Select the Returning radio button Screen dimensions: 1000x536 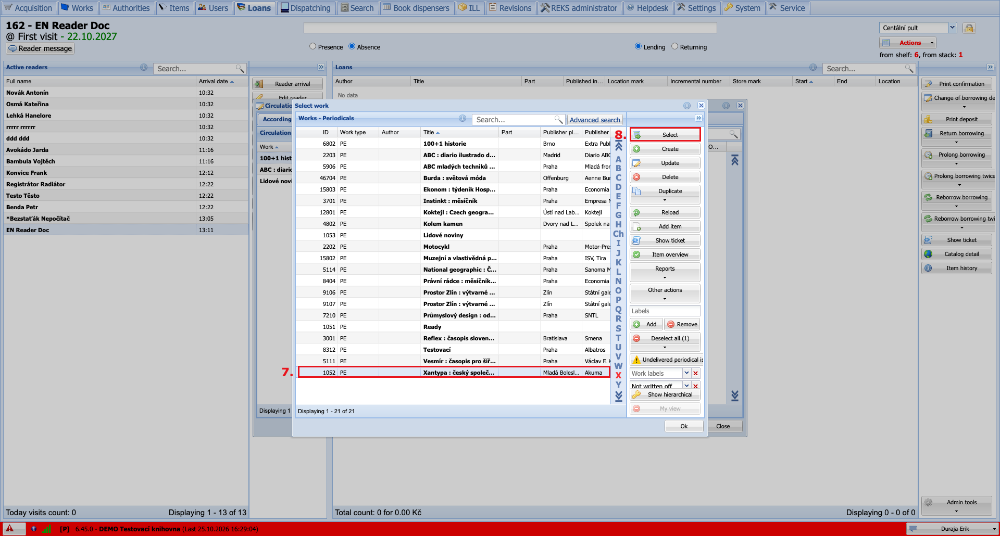pos(675,47)
